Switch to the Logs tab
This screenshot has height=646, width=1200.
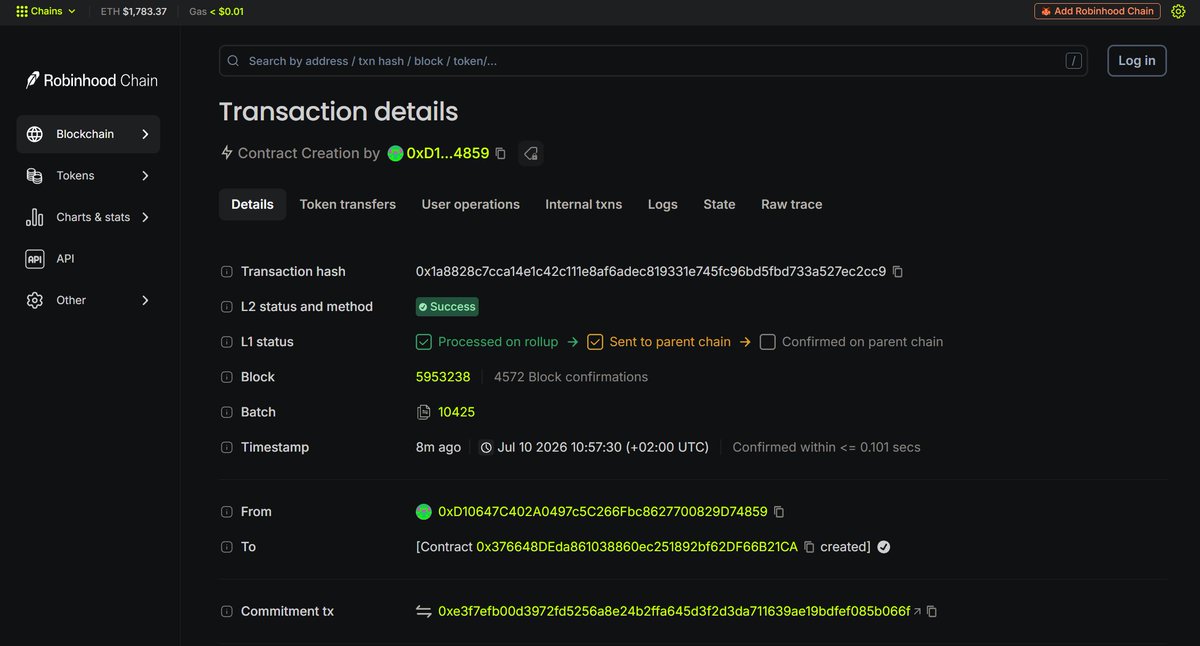point(663,204)
